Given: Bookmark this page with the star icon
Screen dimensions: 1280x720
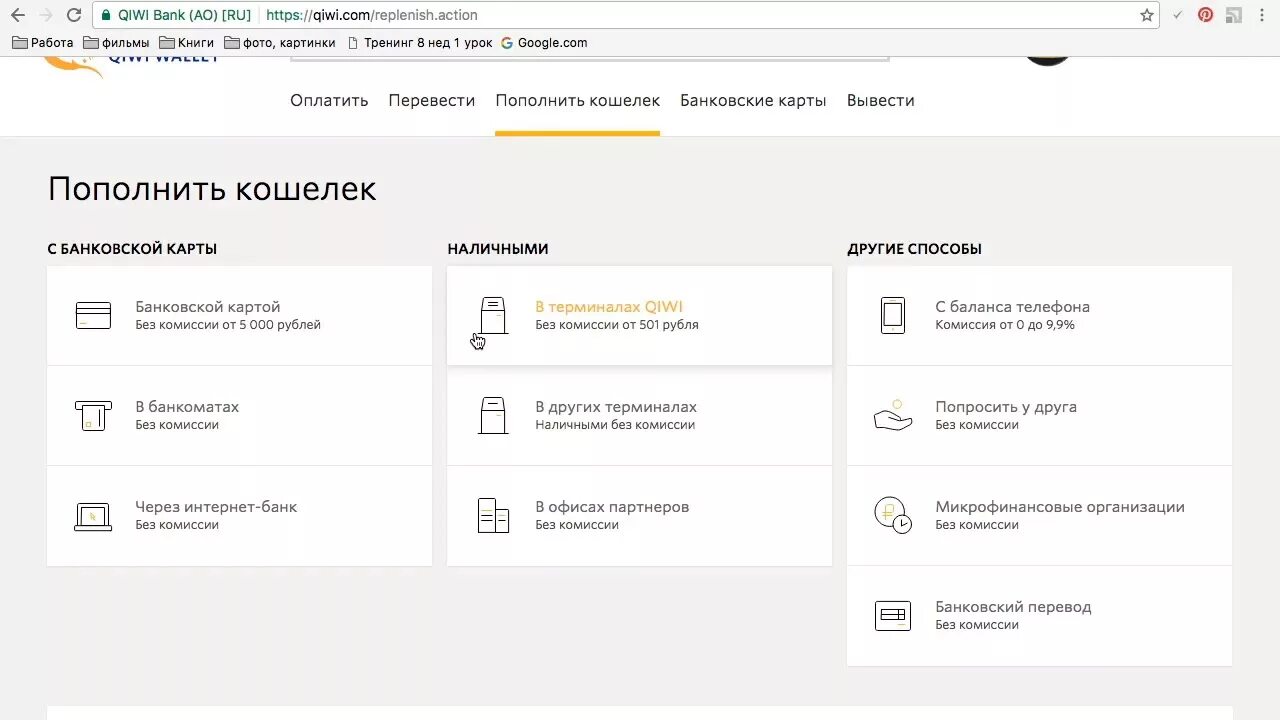Looking at the screenshot, I should [1147, 15].
